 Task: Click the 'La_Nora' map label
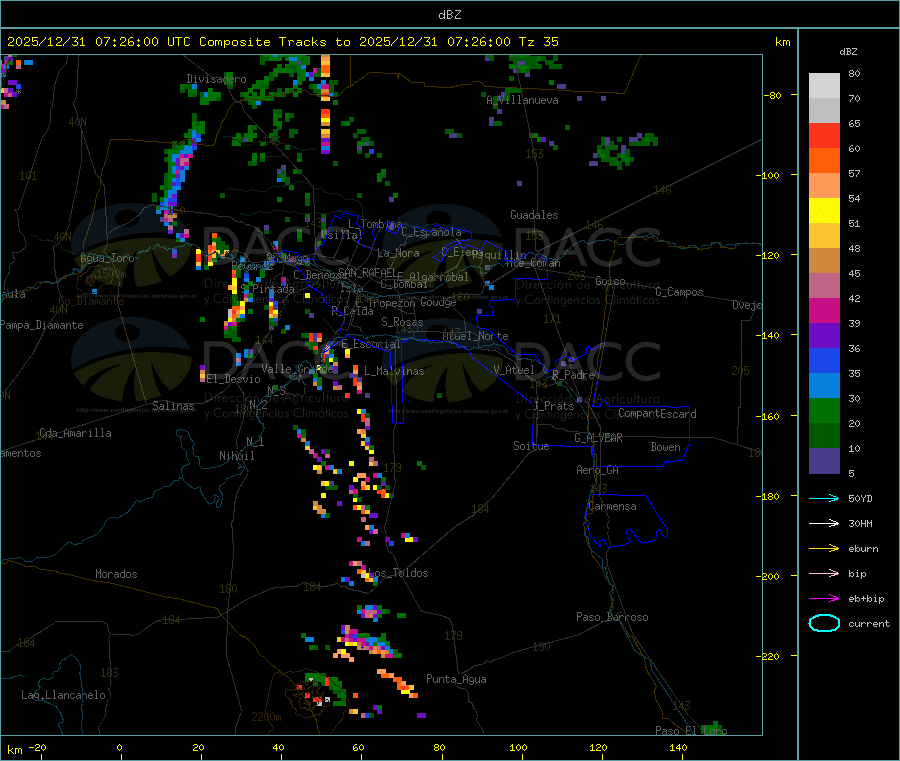(398, 253)
